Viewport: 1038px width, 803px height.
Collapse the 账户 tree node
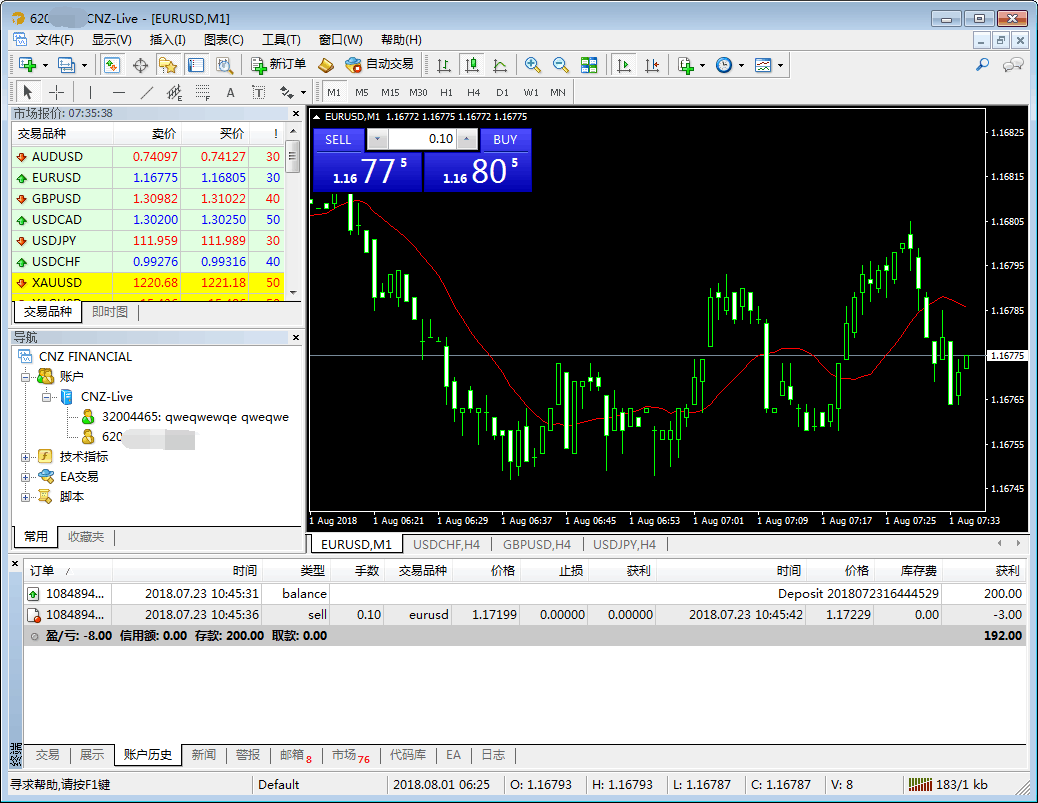pyautogui.click(x=25, y=377)
